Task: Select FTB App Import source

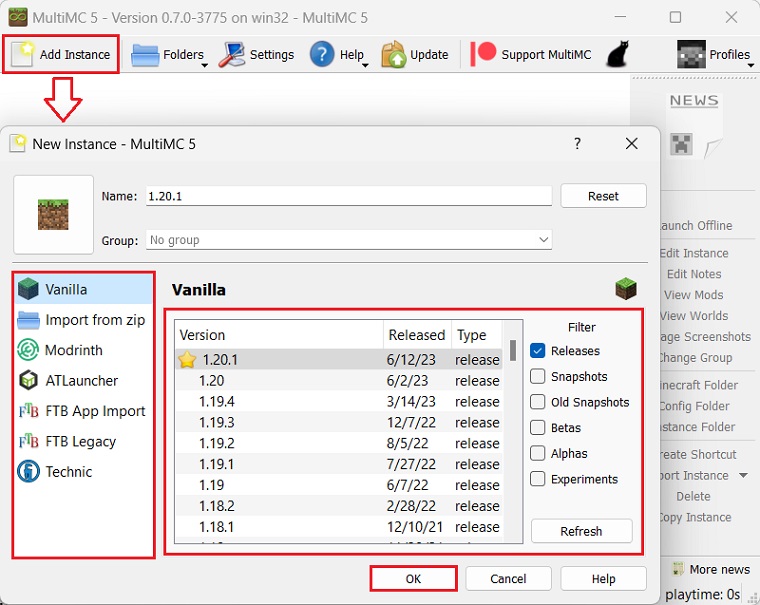Action: 83,411
